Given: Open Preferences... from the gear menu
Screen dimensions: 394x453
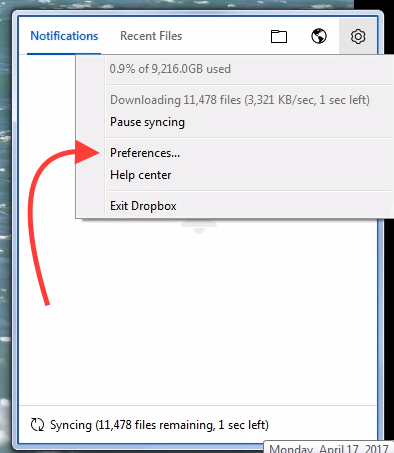Looking at the screenshot, I should click(145, 153).
